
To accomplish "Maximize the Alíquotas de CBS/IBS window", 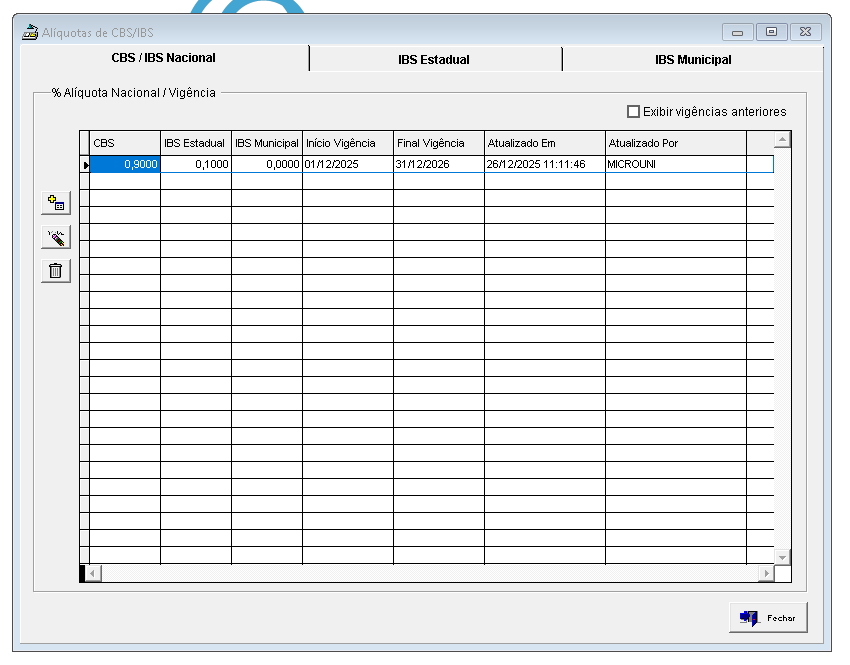I will (x=771, y=32).
